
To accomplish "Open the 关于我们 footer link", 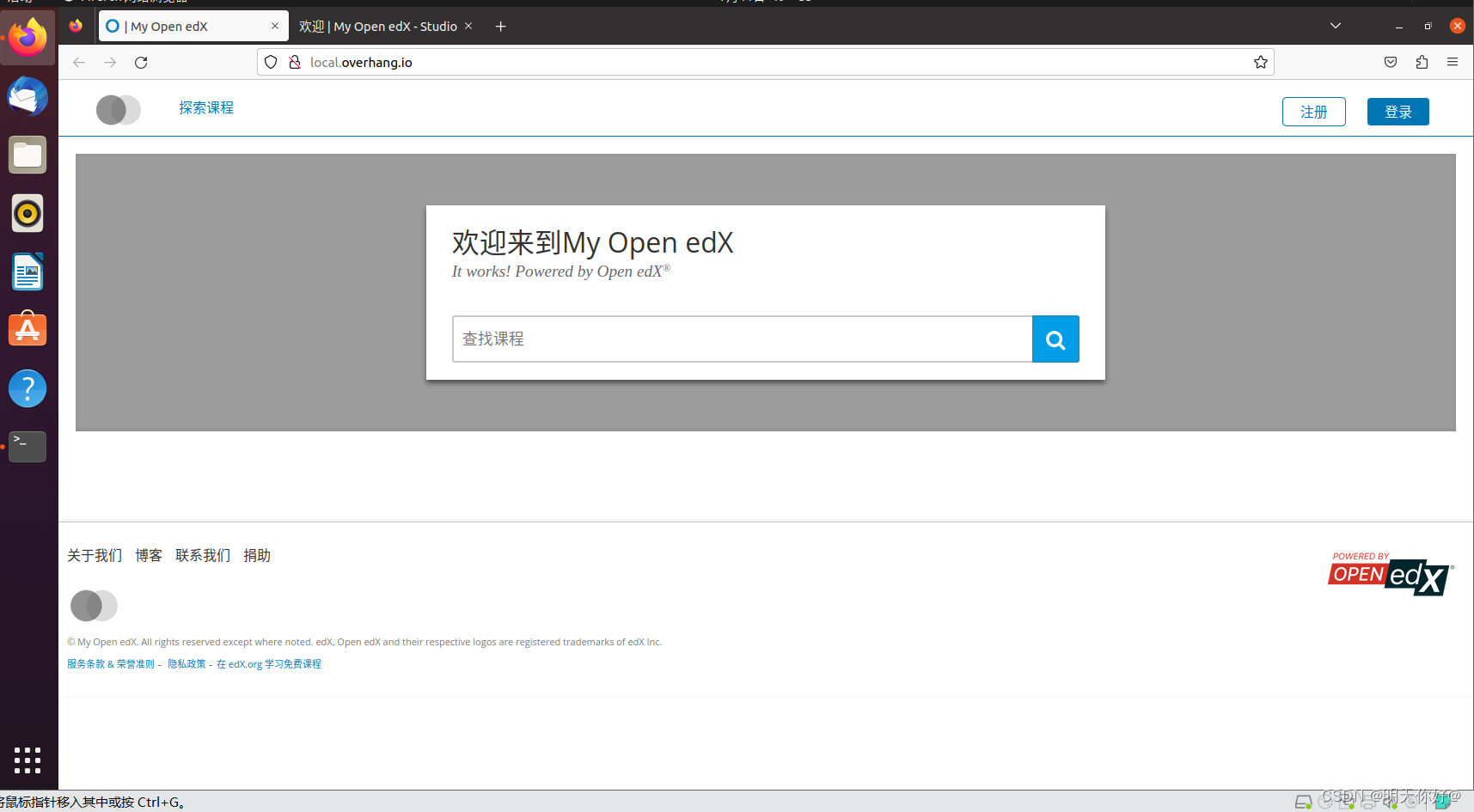I will (x=95, y=556).
